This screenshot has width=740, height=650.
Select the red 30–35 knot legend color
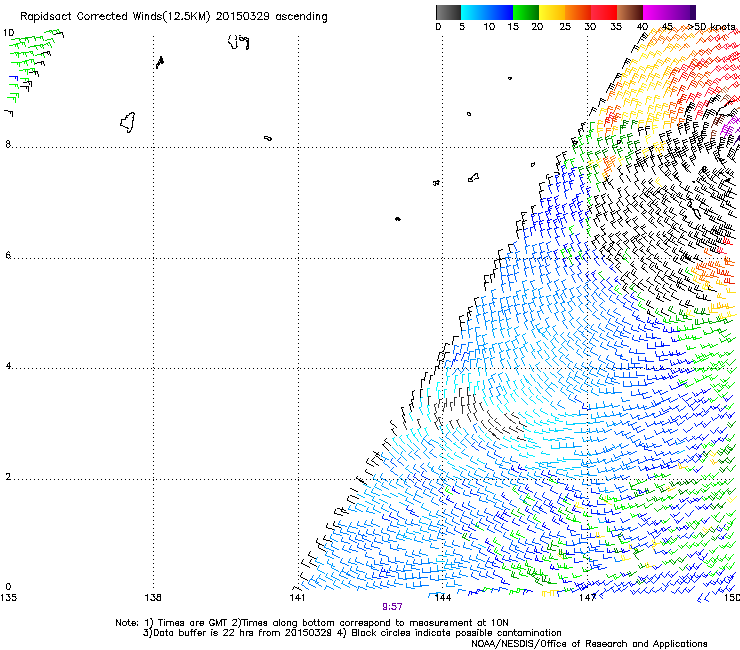coord(604,12)
